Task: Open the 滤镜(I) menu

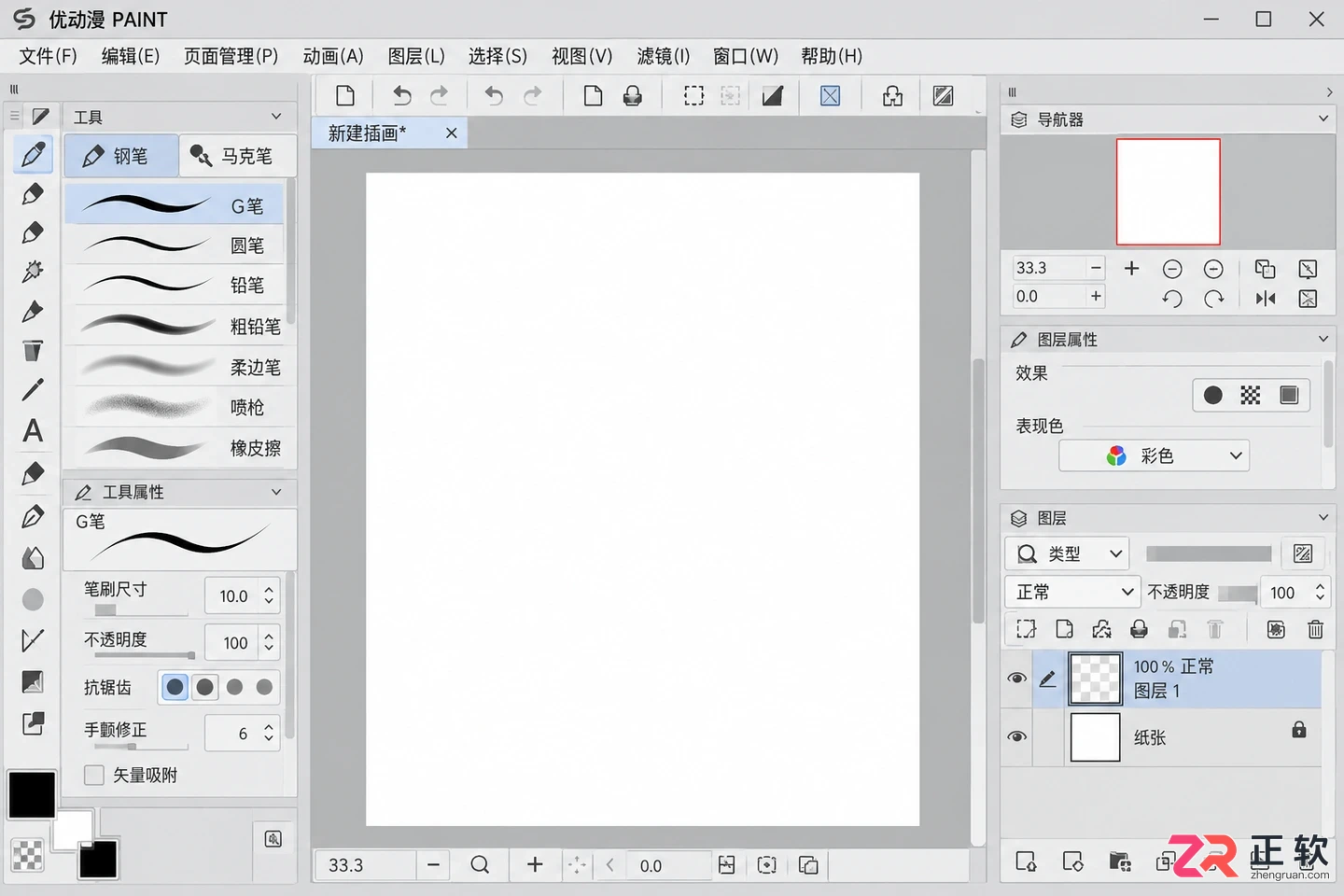Action: [664, 56]
